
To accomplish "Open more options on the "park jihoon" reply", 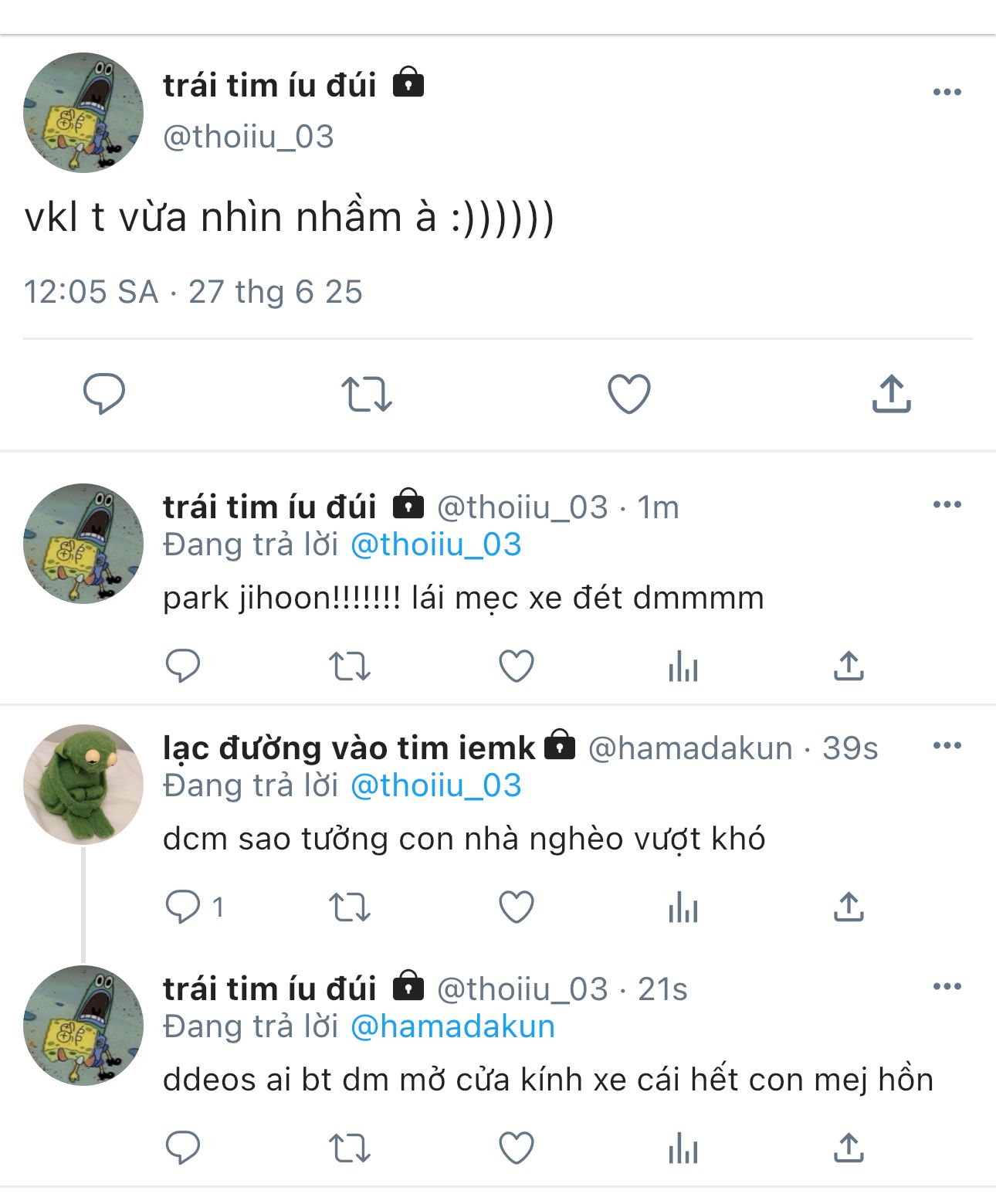I will (947, 505).
